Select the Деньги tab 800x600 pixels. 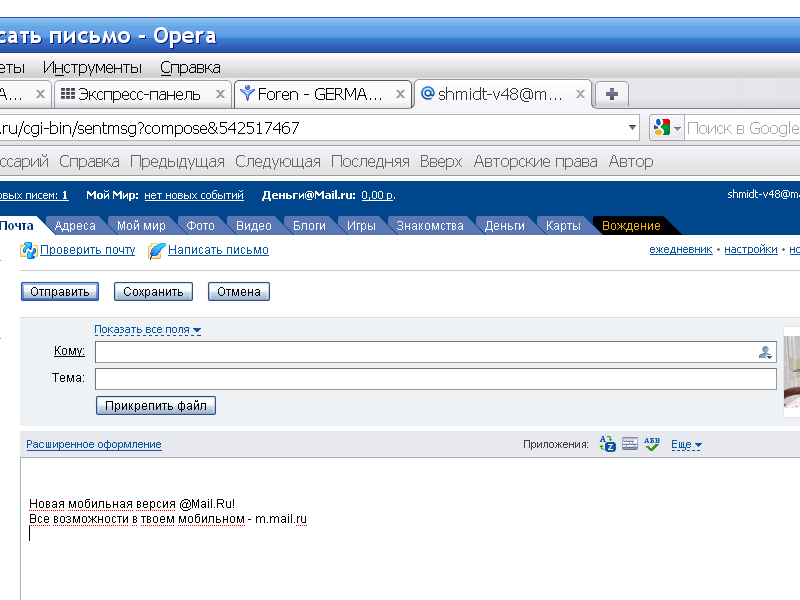pos(505,226)
